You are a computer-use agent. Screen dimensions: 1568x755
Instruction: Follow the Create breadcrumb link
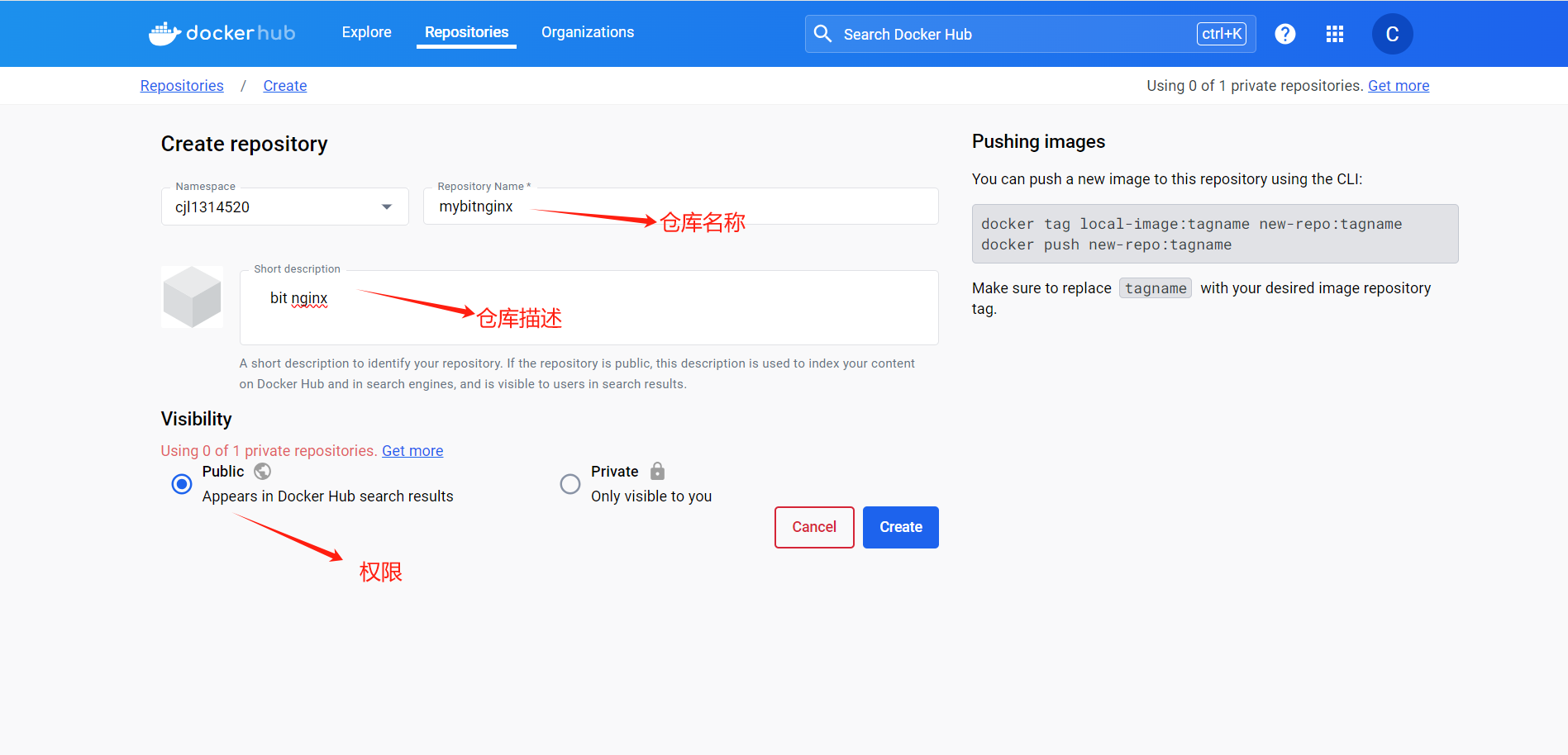tap(285, 86)
